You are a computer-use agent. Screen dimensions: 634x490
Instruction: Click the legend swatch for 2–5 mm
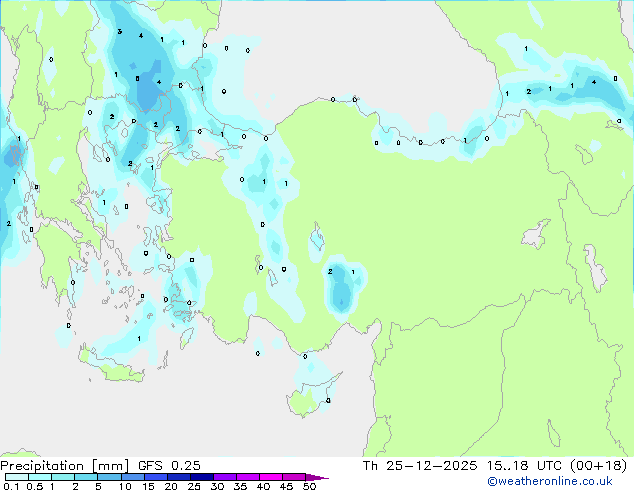click(x=86, y=477)
